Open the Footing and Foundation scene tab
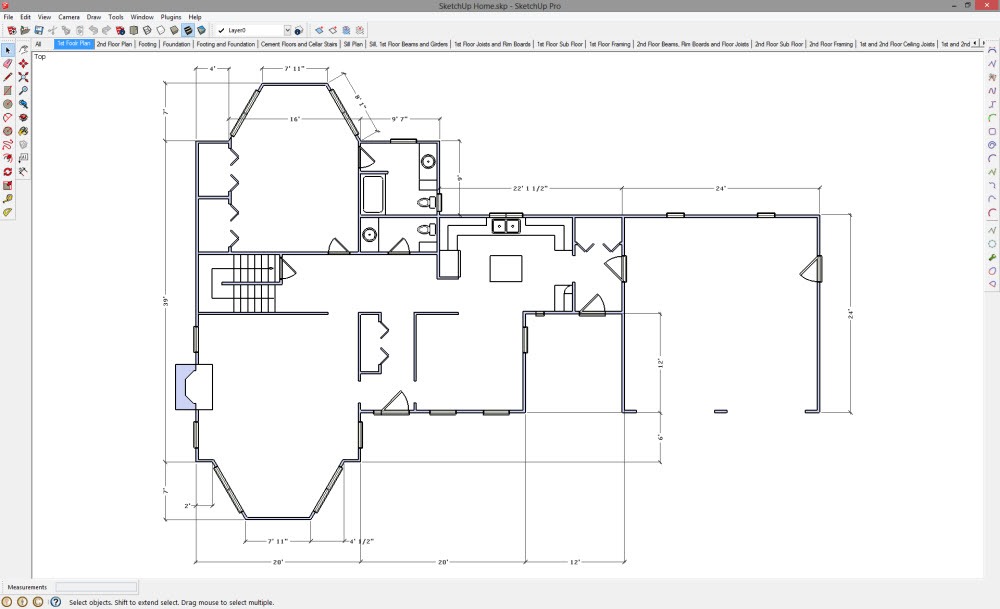Viewport: 1000px width, 609px height. (226, 44)
